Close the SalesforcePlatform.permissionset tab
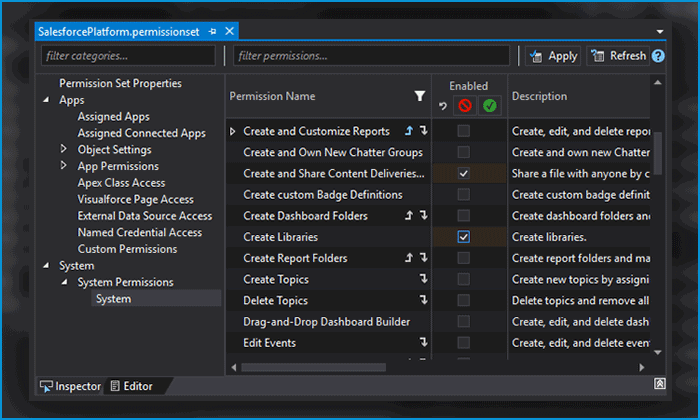The width and height of the screenshot is (700, 420). pyautogui.click(x=229, y=31)
